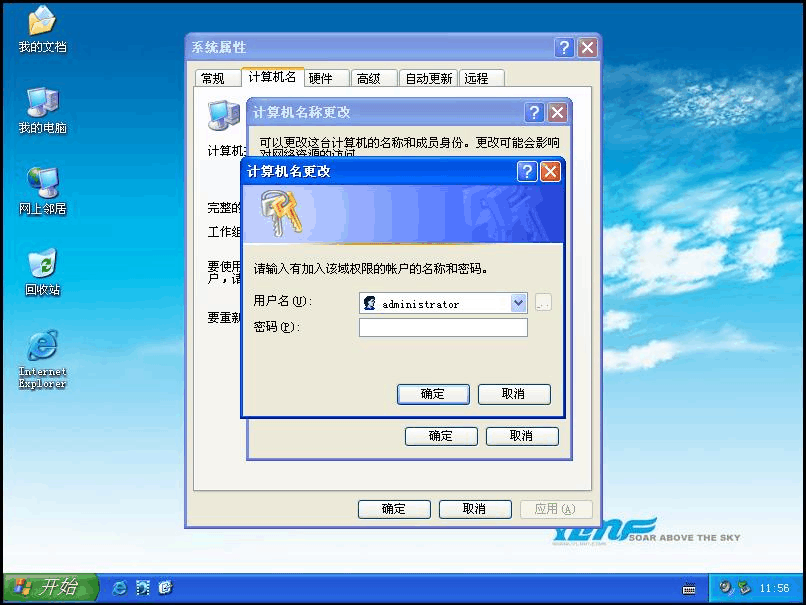
Task: Open the 自动更新 tab
Action: [428, 79]
